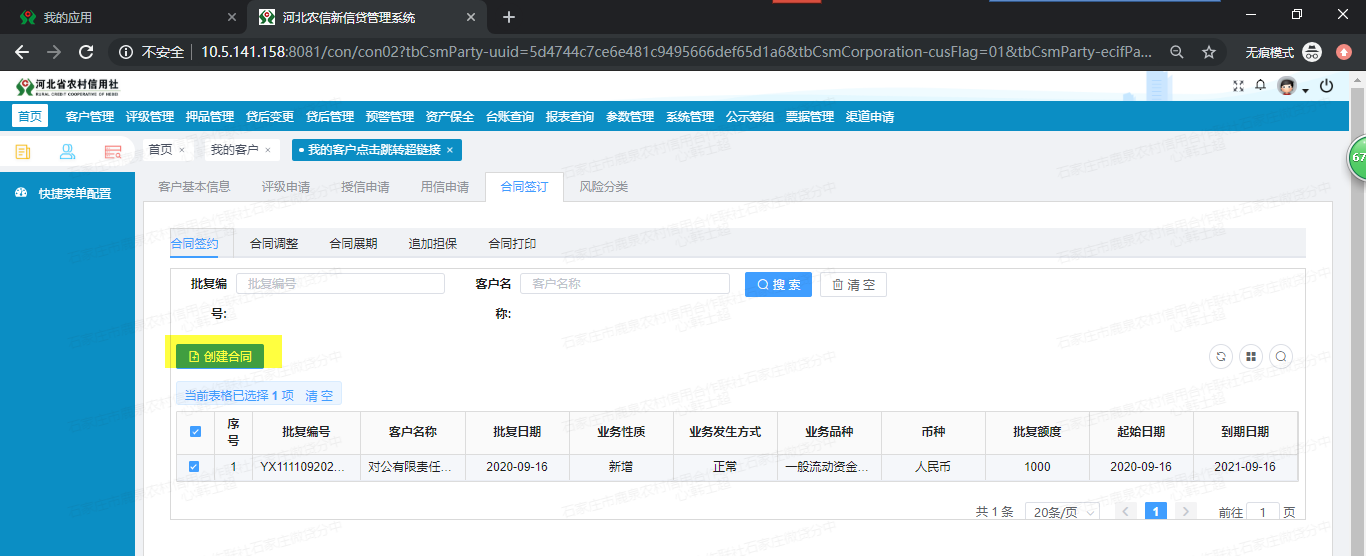Click 清空 link in selection notice
This screenshot has height=556, width=1366.
pyautogui.click(x=319, y=396)
